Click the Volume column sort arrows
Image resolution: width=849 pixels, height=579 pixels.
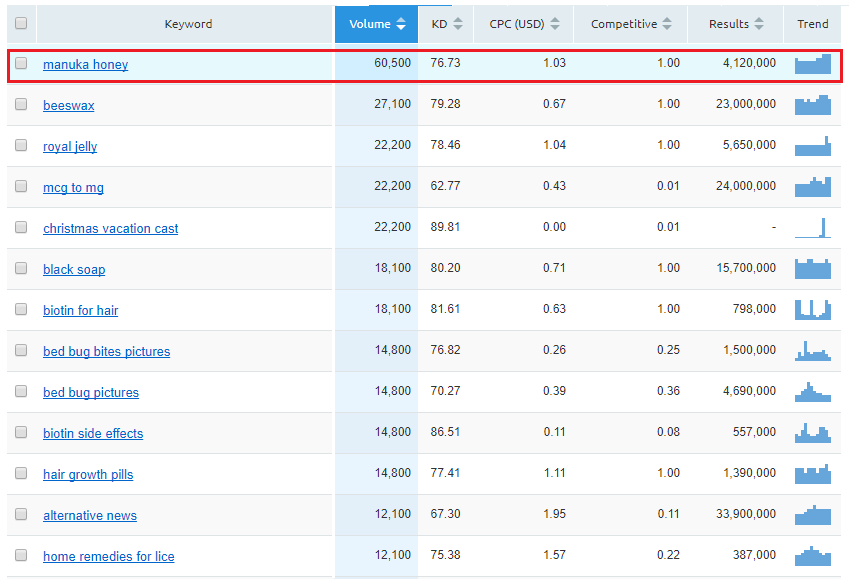point(401,24)
